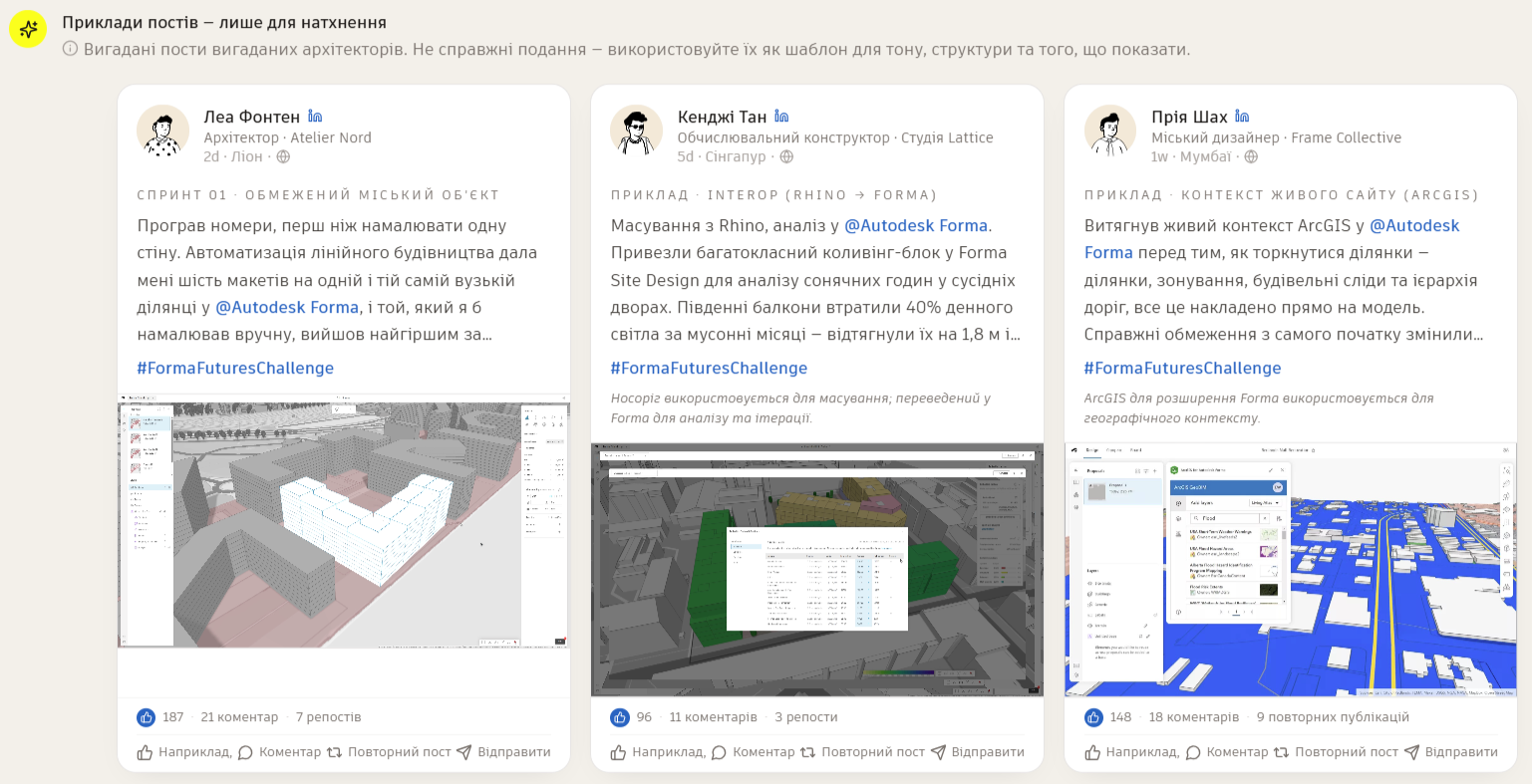Open Кенджі Тан's LinkedIn badge icon

tap(781, 117)
